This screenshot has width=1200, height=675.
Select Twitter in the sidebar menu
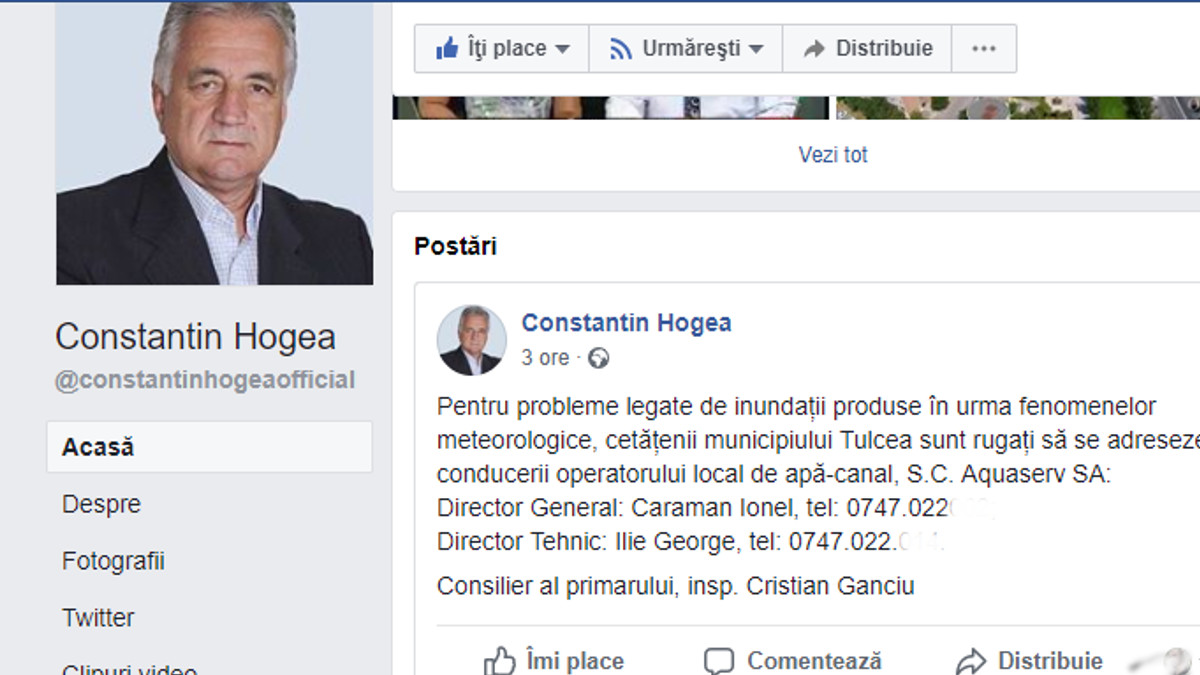(x=98, y=618)
